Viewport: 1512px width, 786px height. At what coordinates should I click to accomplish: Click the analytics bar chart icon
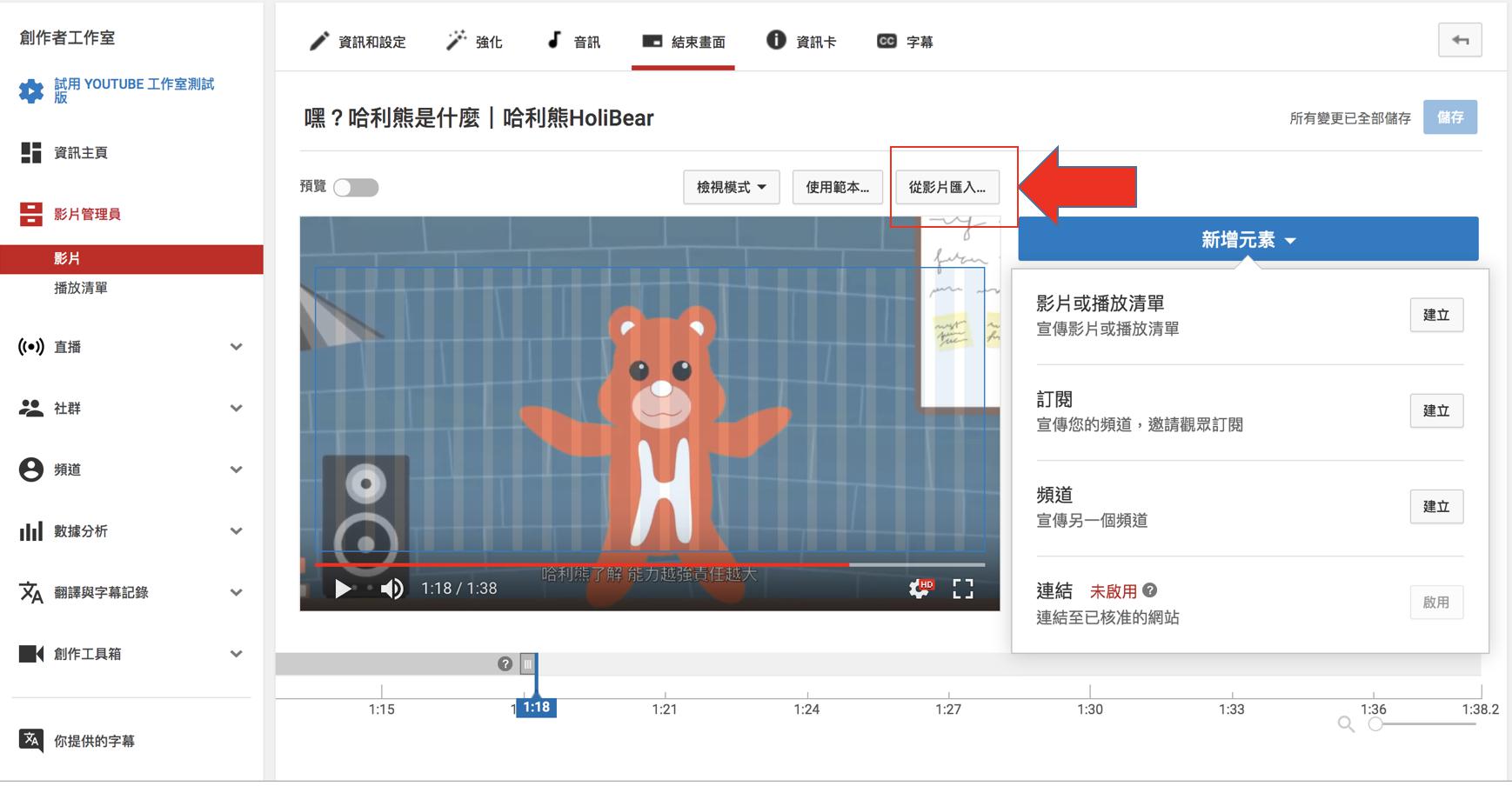point(31,531)
